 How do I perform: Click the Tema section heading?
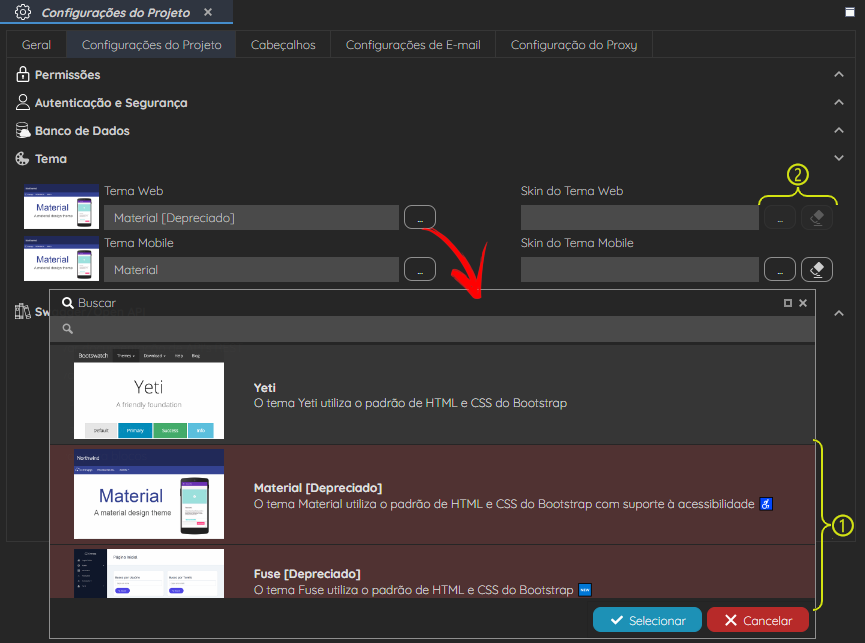coord(51,159)
